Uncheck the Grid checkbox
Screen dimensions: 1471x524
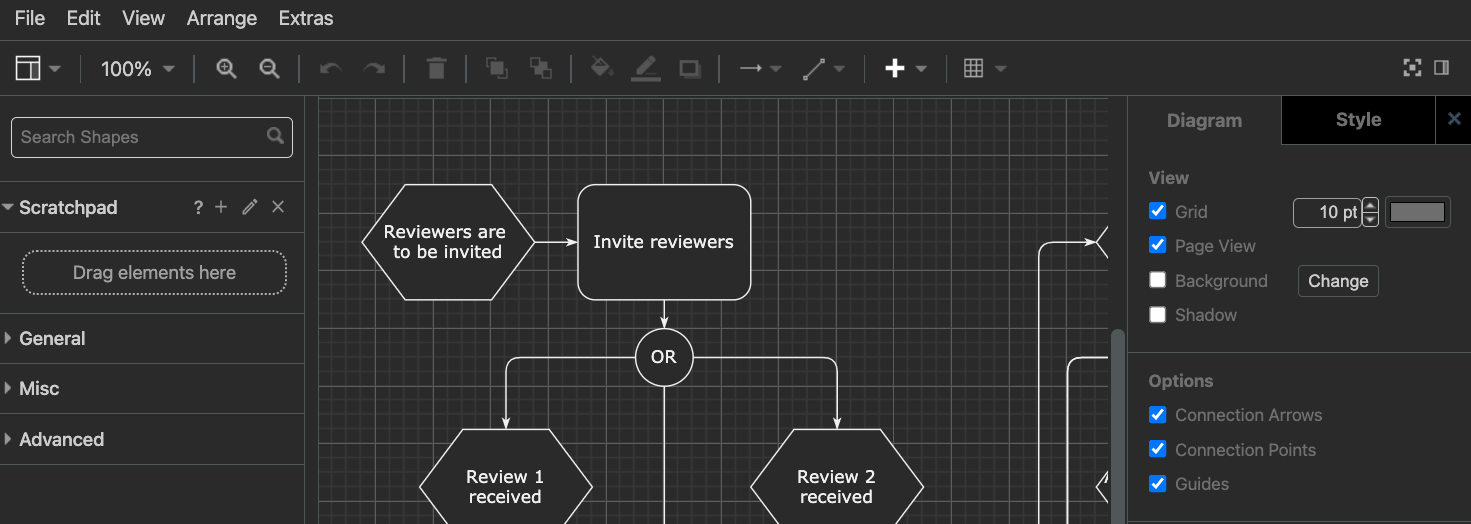click(x=1158, y=211)
